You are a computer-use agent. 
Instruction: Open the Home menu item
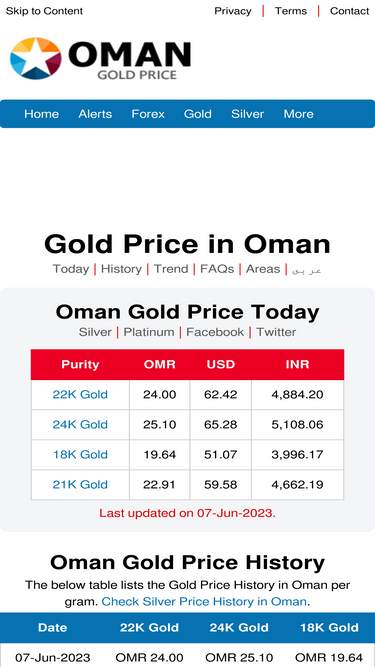[x=41, y=114]
